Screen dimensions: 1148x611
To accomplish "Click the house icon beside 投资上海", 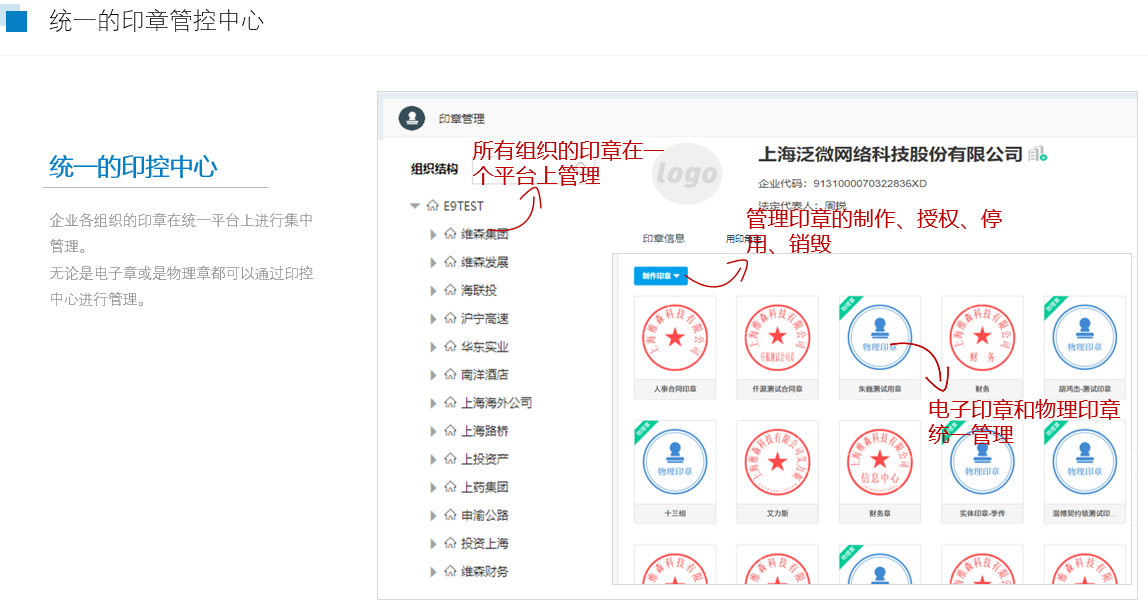I will (450, 543).
